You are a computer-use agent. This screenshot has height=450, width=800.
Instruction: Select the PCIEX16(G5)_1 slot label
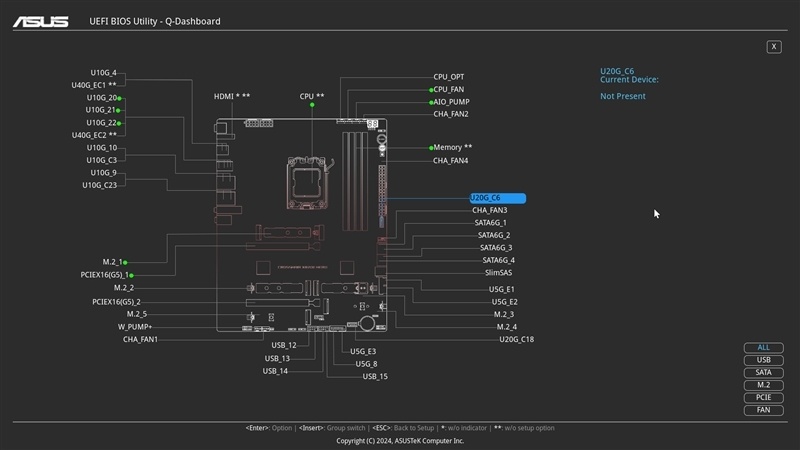point(105,275)
